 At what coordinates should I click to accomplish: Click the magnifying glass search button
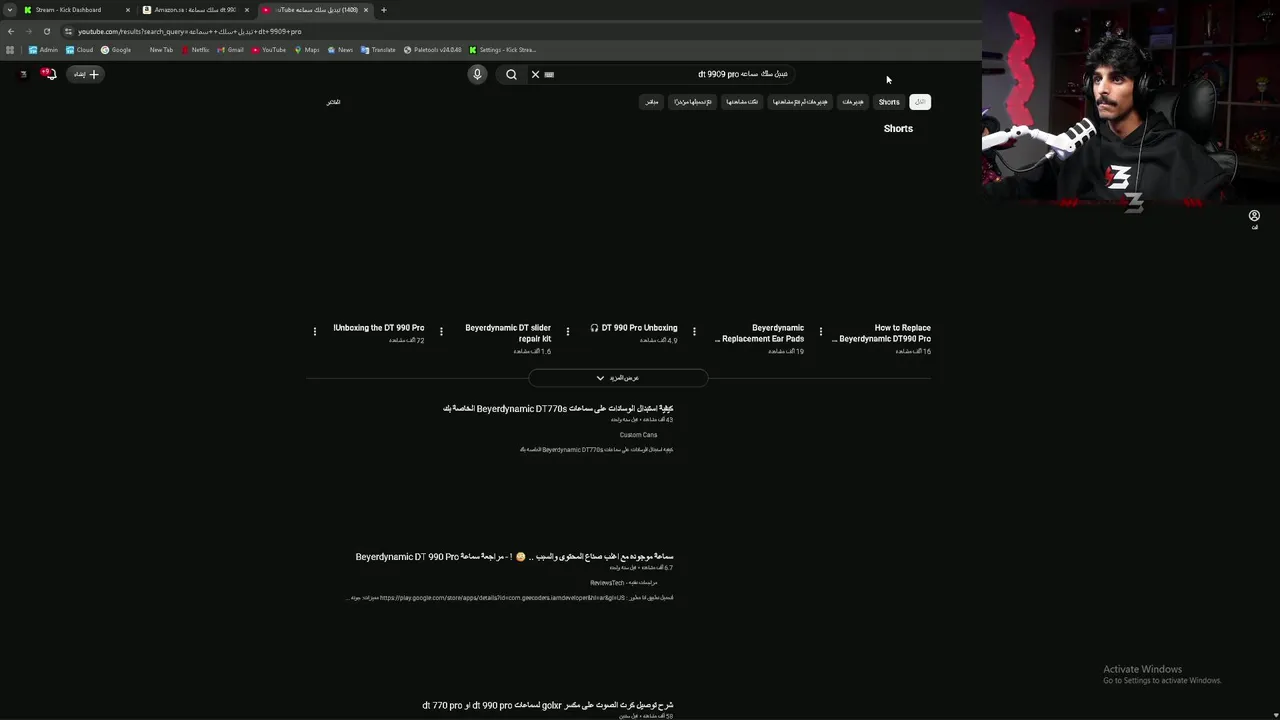click(511, 74)
